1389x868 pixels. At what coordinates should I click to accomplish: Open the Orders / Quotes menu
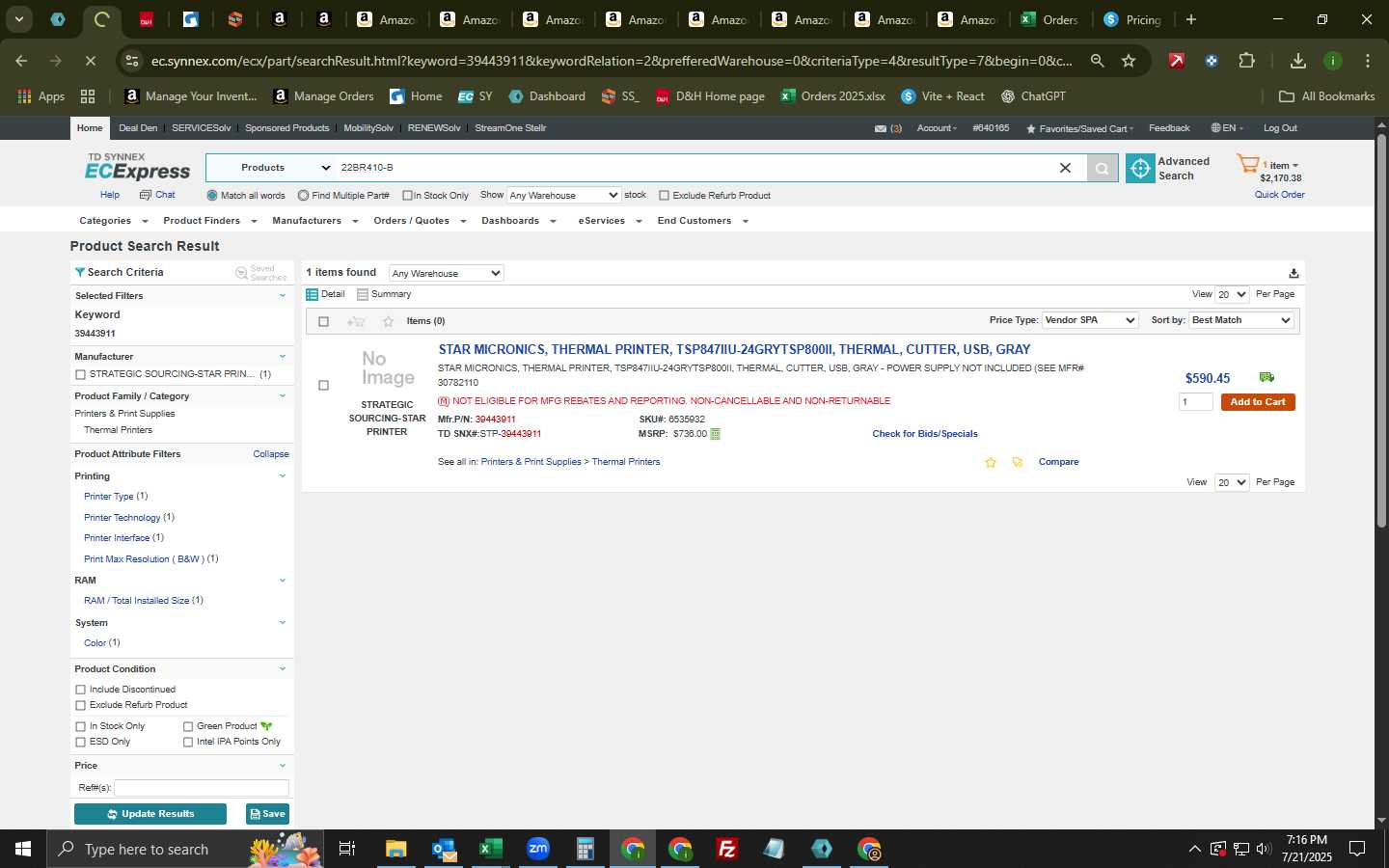[x=420, y=221]
